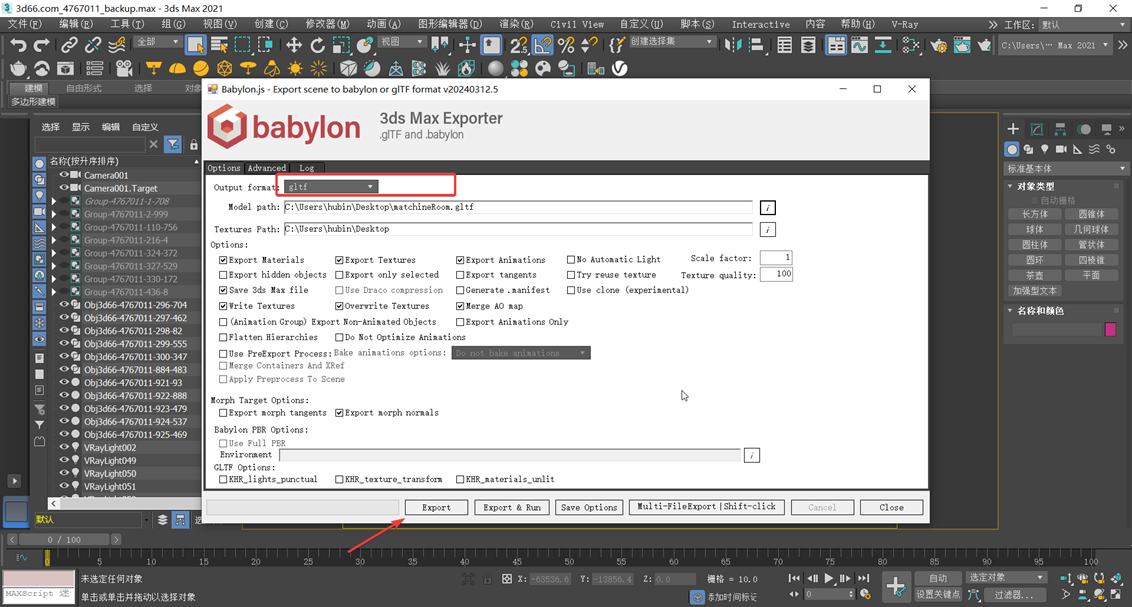Open the Output format gltf dropdown

pos(330,187)
